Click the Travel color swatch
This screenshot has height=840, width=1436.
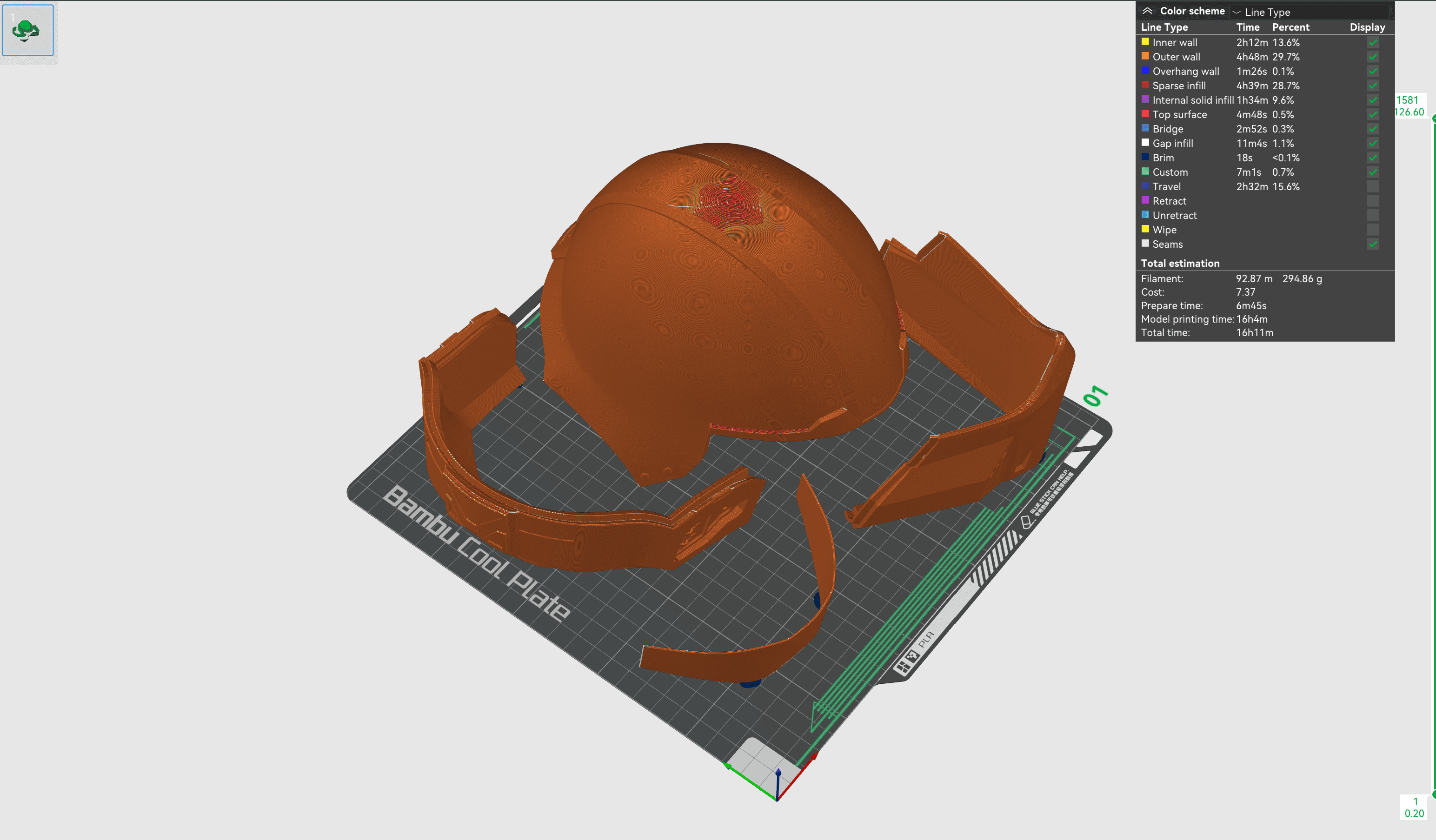(x=1145, y=185)
